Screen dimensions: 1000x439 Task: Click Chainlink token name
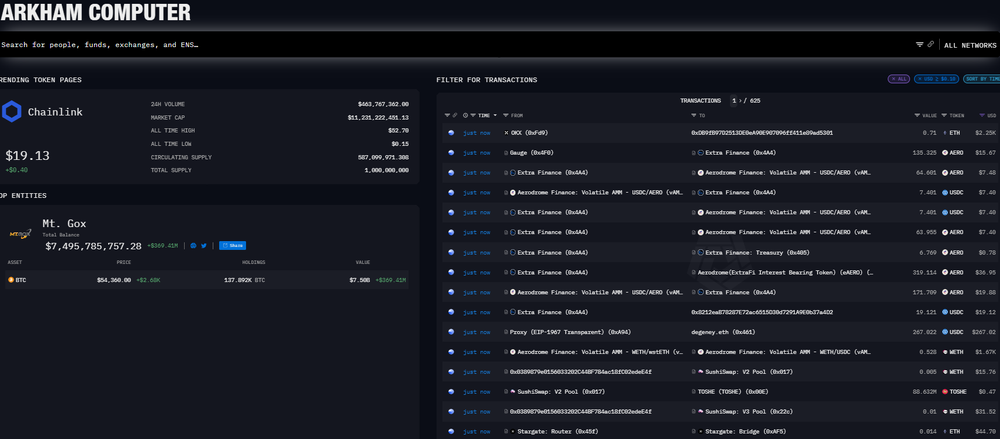pos(55,112)
